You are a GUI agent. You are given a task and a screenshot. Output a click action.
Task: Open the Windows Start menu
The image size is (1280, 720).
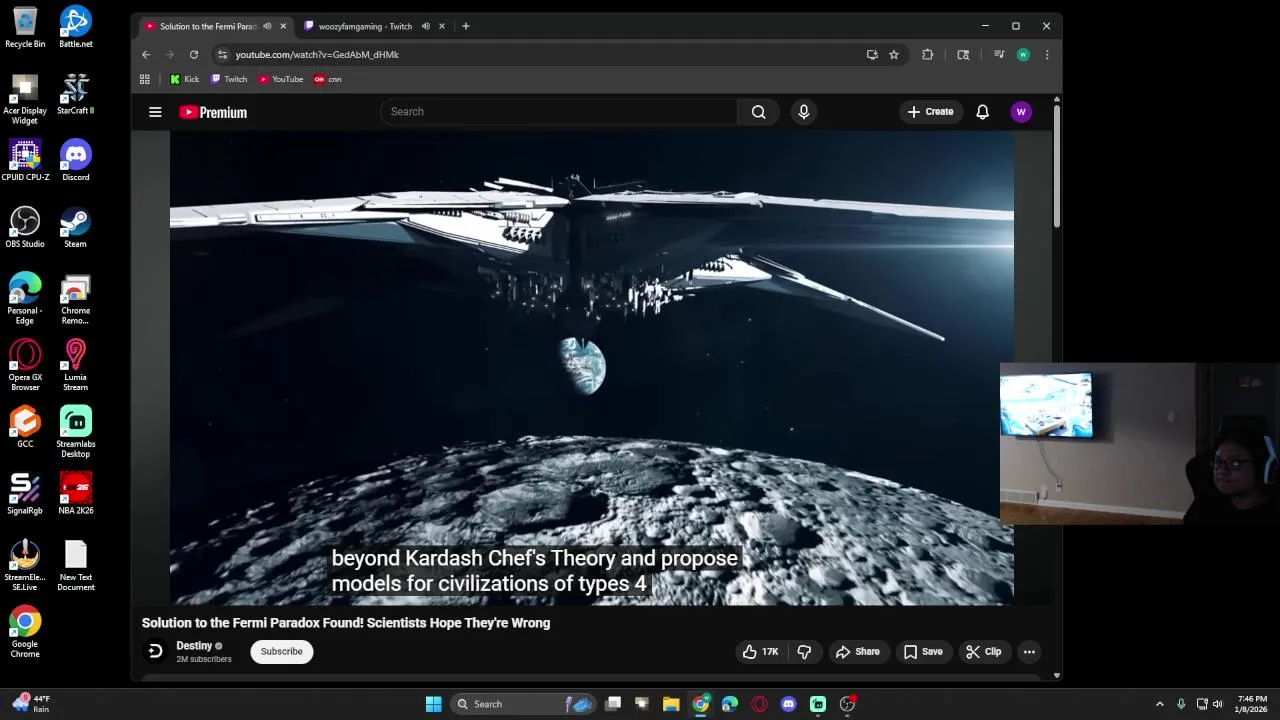pos(433,704)
